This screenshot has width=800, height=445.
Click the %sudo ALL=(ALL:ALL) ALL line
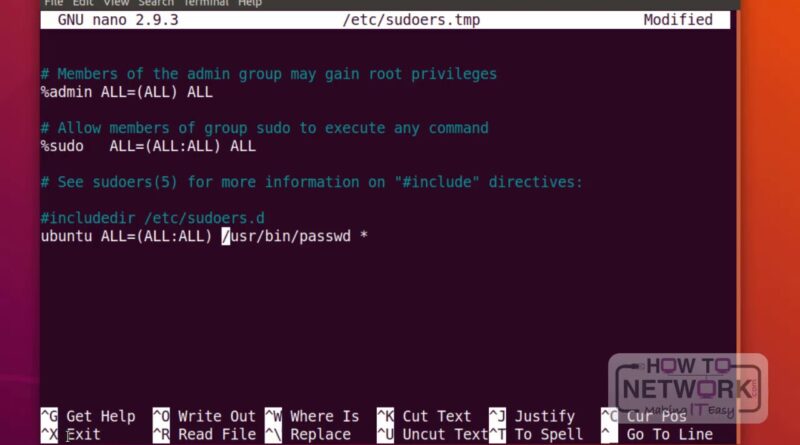tap(148, 146)
